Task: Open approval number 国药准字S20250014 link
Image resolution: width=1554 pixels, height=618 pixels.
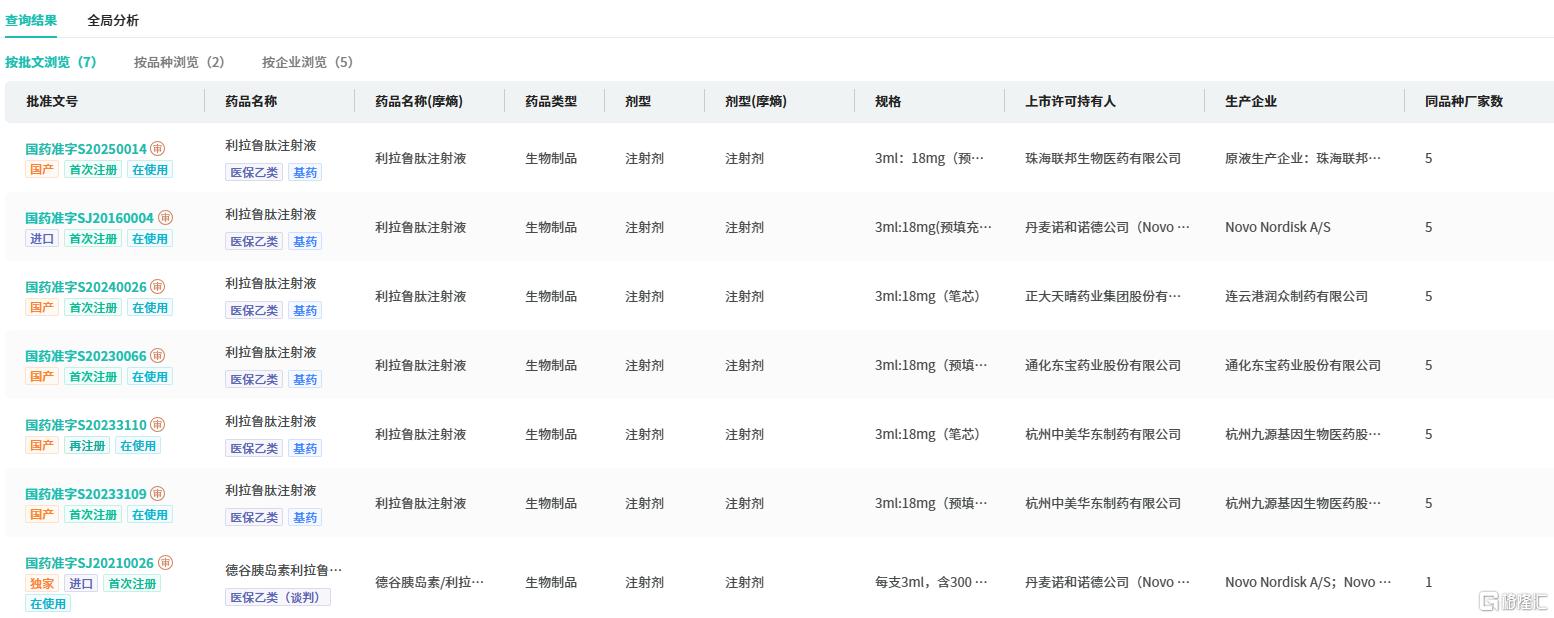Action: (86, 149)
